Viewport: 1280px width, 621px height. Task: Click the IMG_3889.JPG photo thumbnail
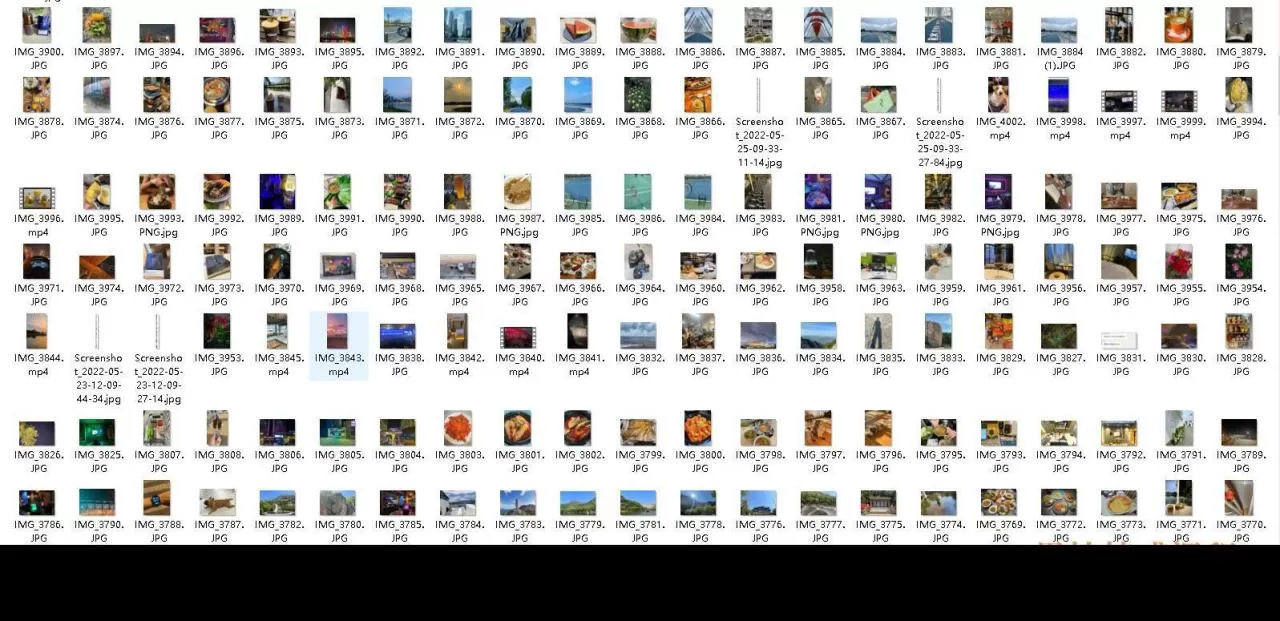pos(578,29)
